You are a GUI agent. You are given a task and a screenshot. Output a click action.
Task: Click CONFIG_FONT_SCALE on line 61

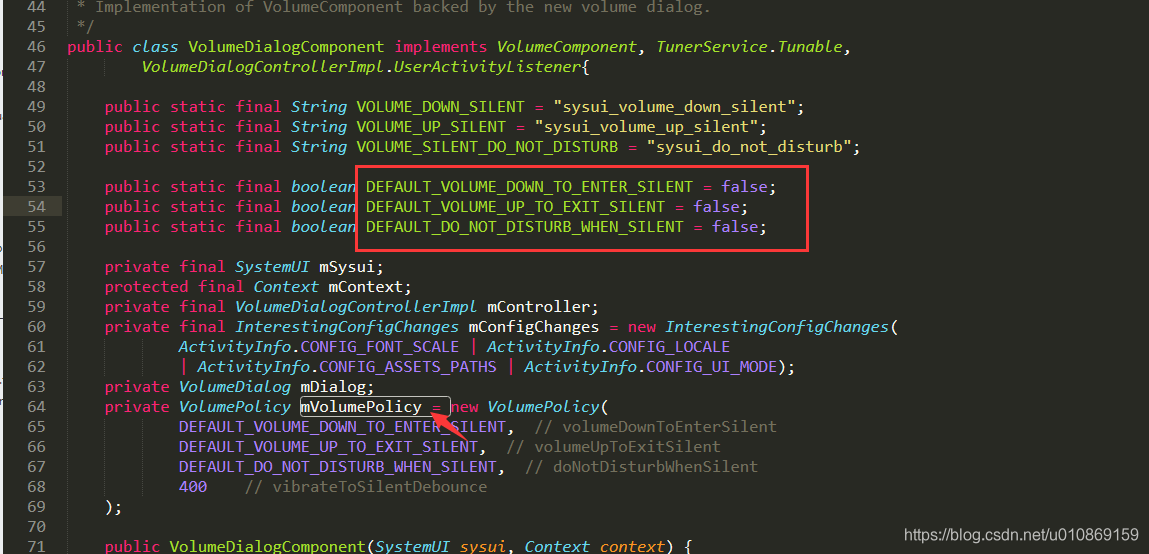coord(380,347)
